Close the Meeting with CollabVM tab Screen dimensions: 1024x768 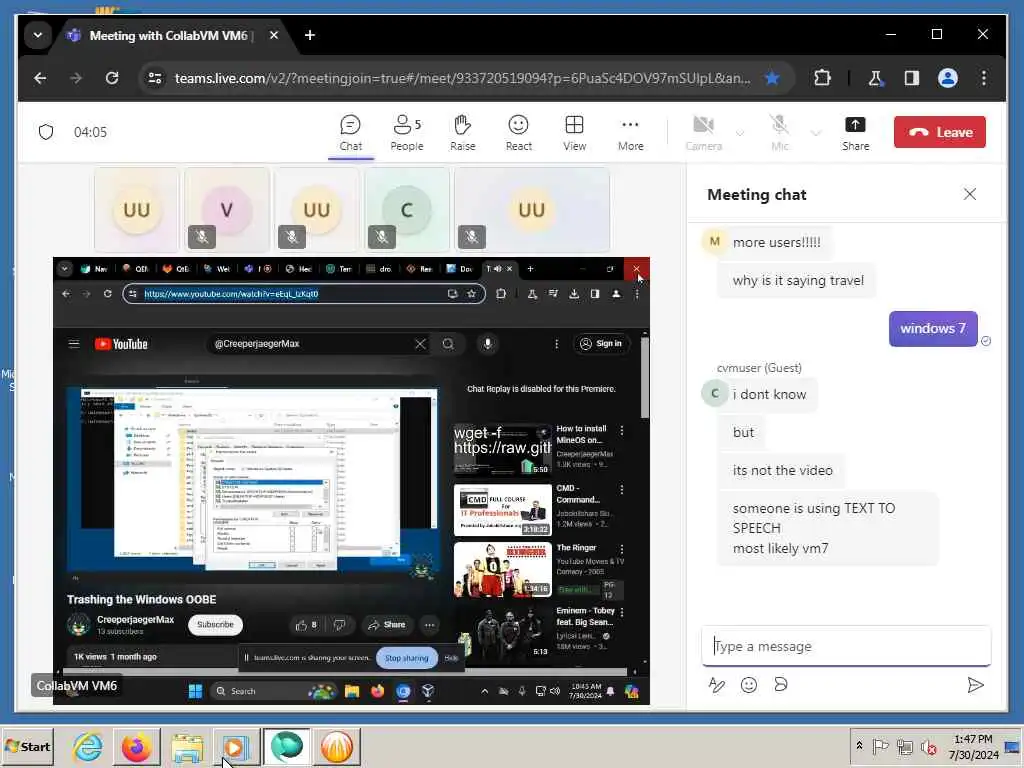pos(274,35)
